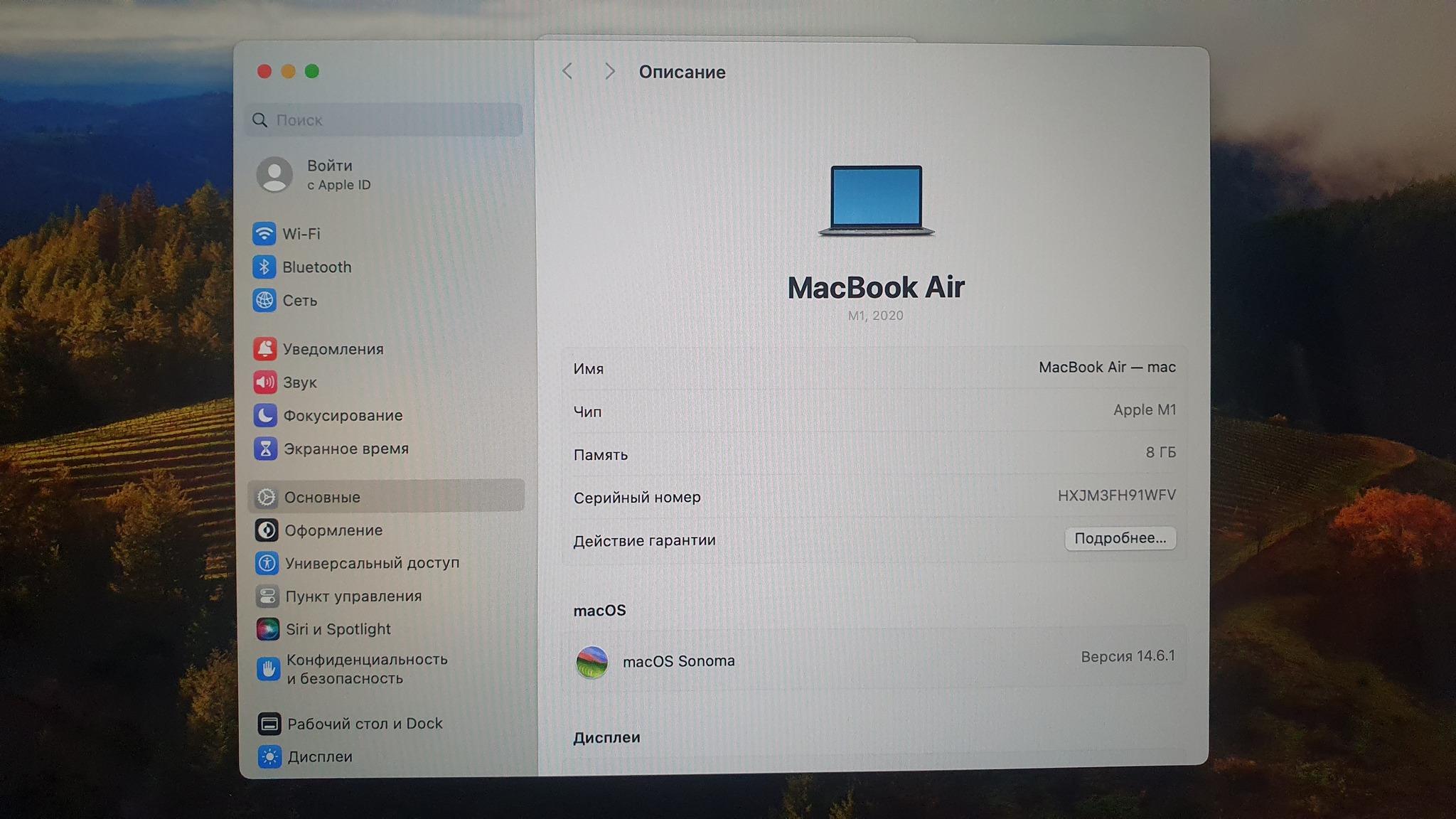Click the Подробнее... warranty button
1456x819 pixels.
(1120, 538)
